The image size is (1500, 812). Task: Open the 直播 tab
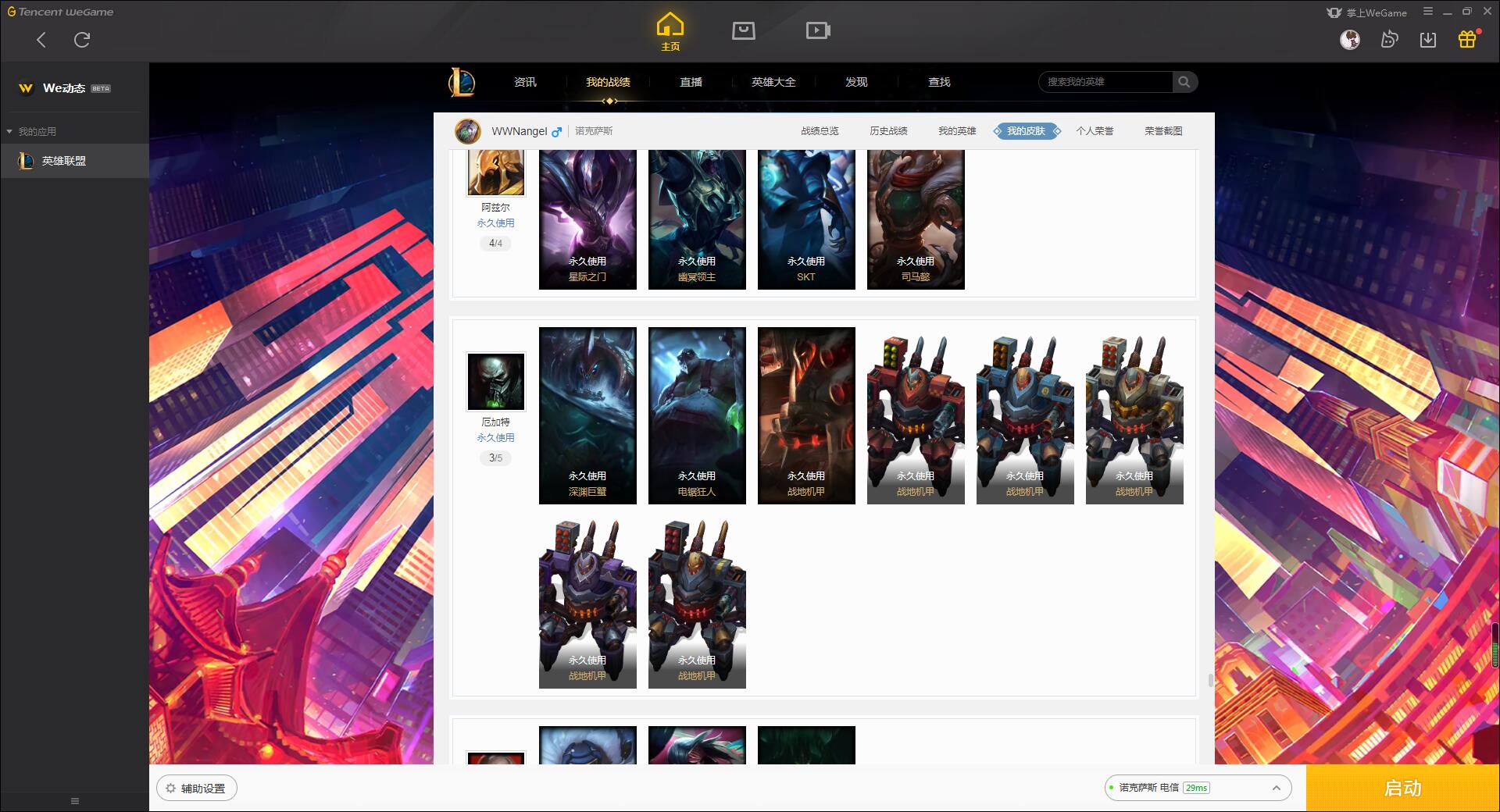tap(691, 82)
